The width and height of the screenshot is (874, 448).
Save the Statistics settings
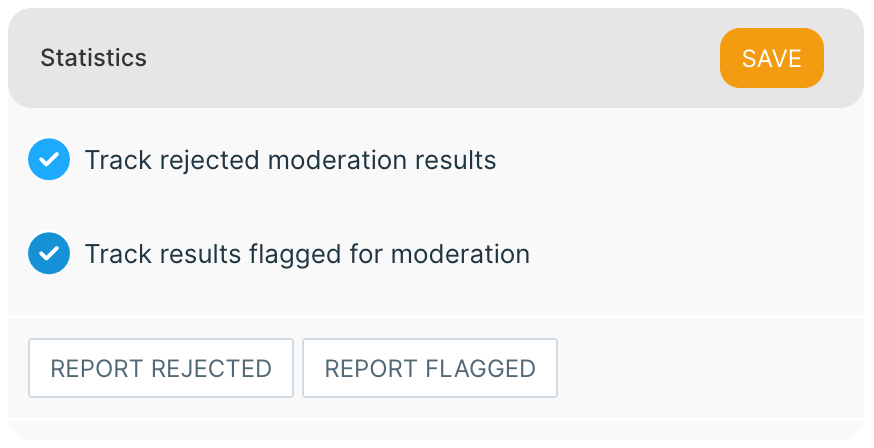point(771,58)
